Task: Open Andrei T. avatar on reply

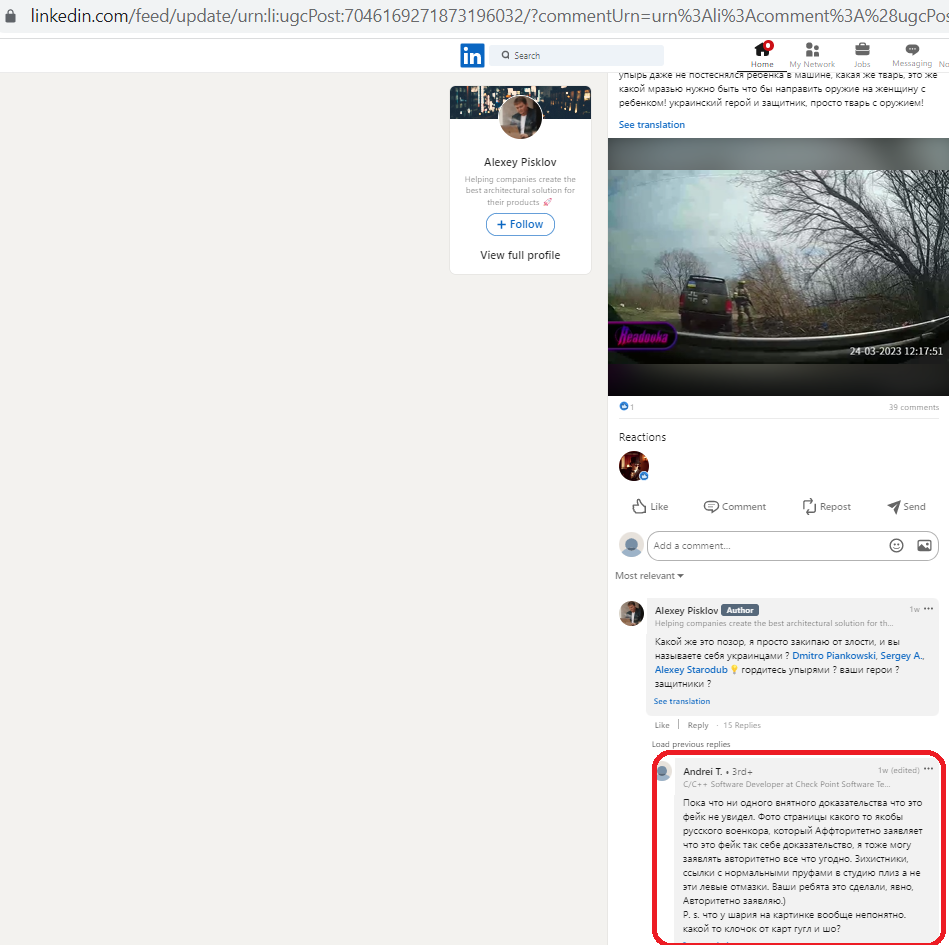Action: tap(663, 772)
